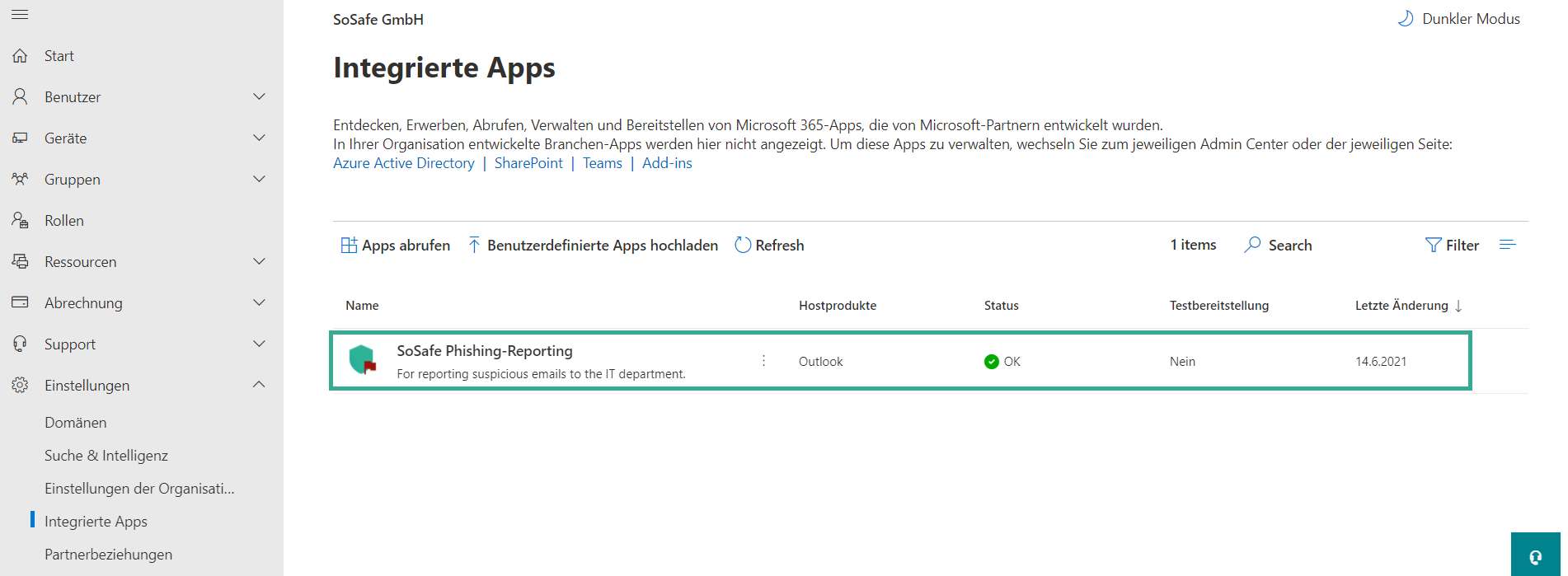Viewport: 1568px width, 576px height.
Task: Click the Refresh icon in toolbar
Action: tap(743, 245)
